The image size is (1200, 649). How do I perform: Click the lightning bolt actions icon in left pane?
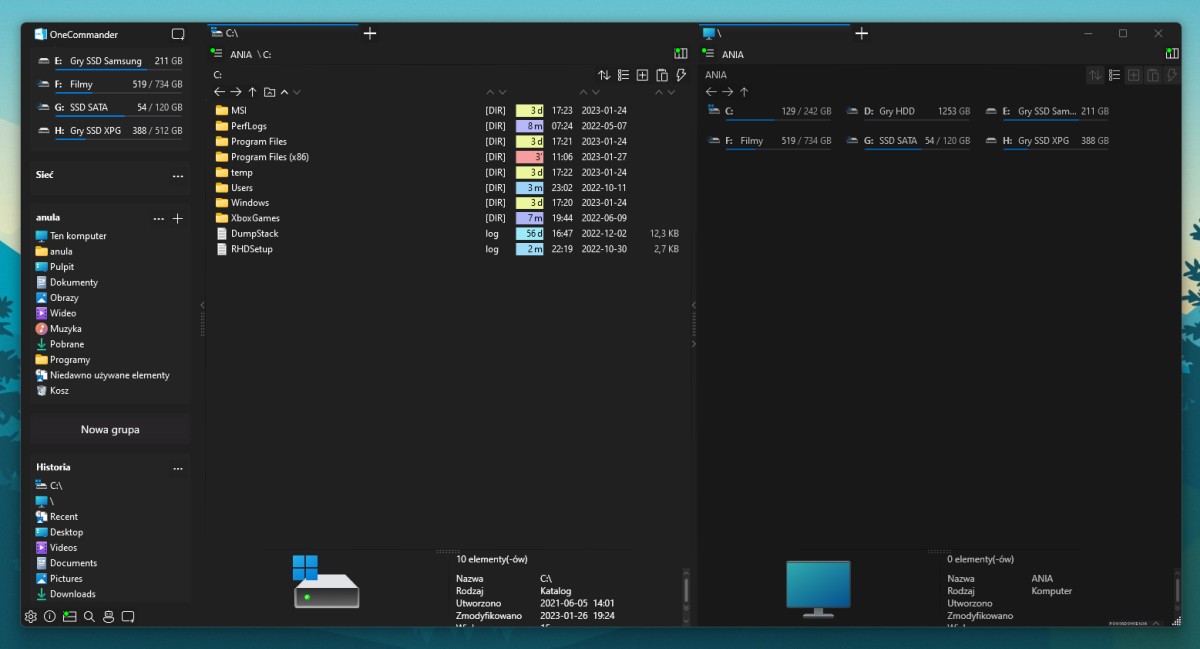(x=681, y=75)
